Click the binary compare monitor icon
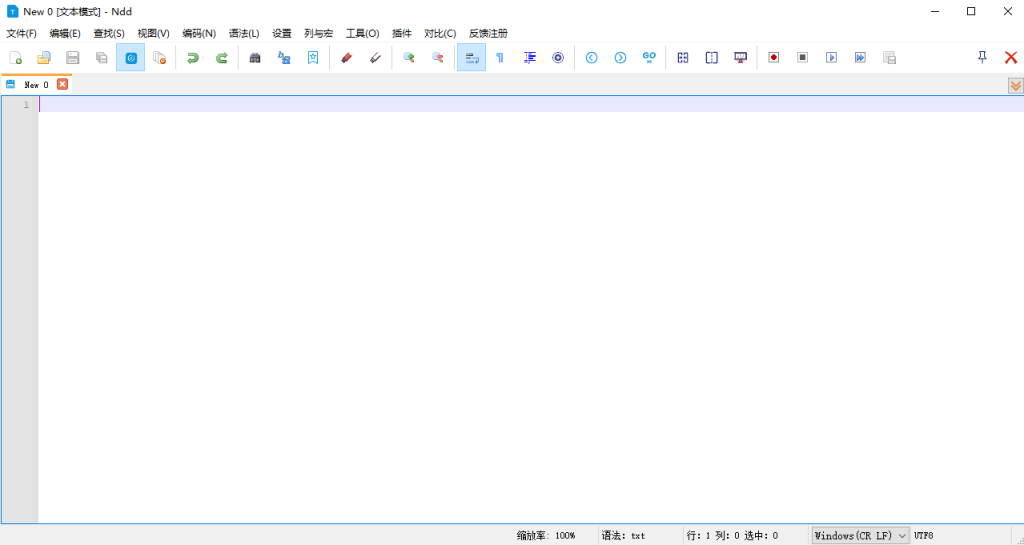Screen dimensions: 1024x545 coord(741,57)
